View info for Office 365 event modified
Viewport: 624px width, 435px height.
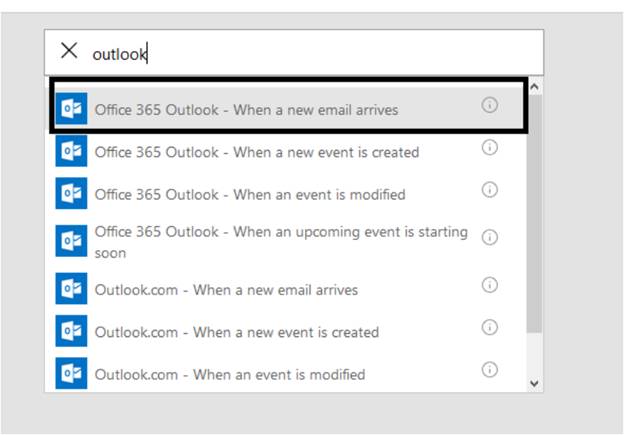(x=490, y=190)
